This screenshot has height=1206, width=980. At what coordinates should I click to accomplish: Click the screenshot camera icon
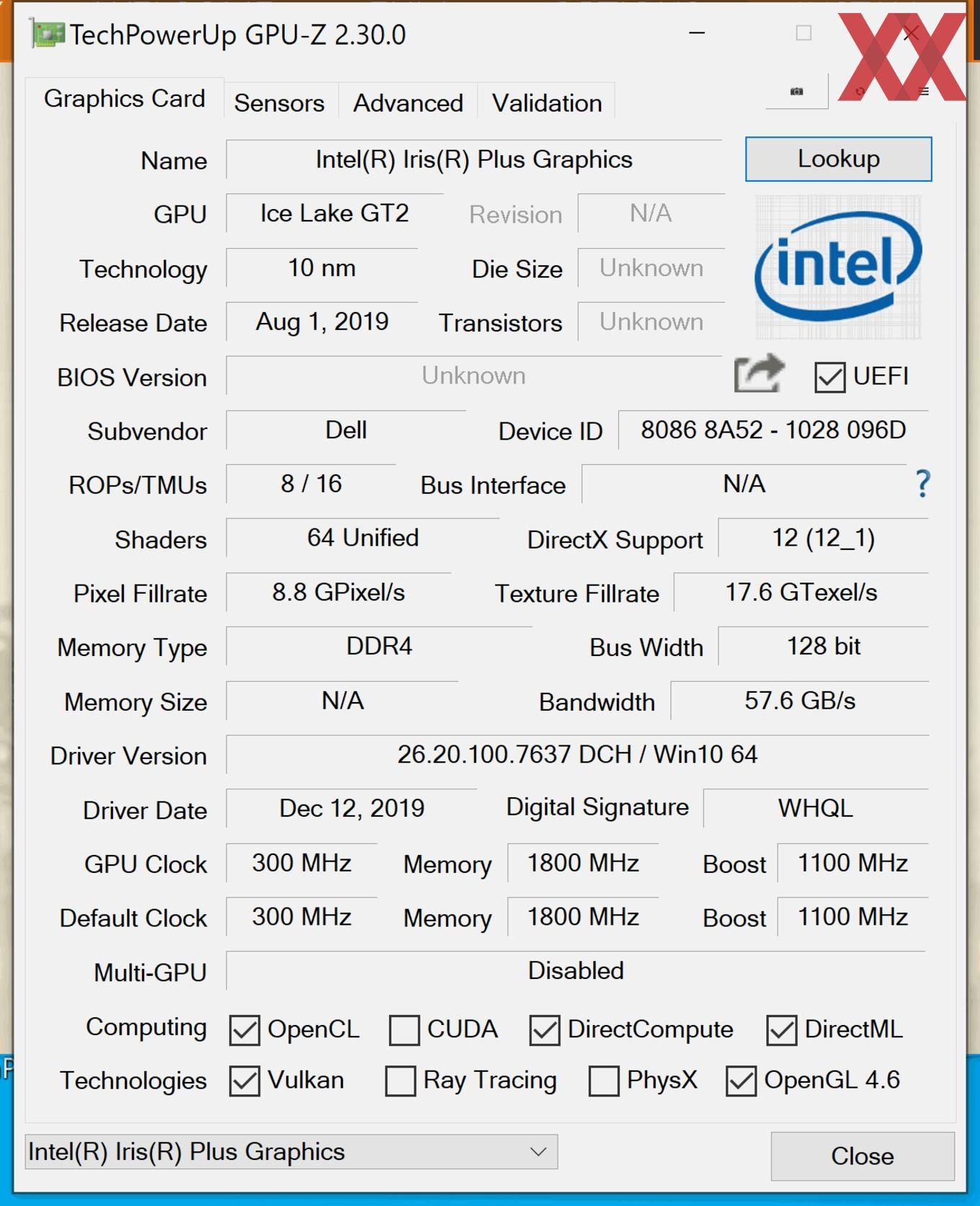pyautogui.click(x=796, y=92)
